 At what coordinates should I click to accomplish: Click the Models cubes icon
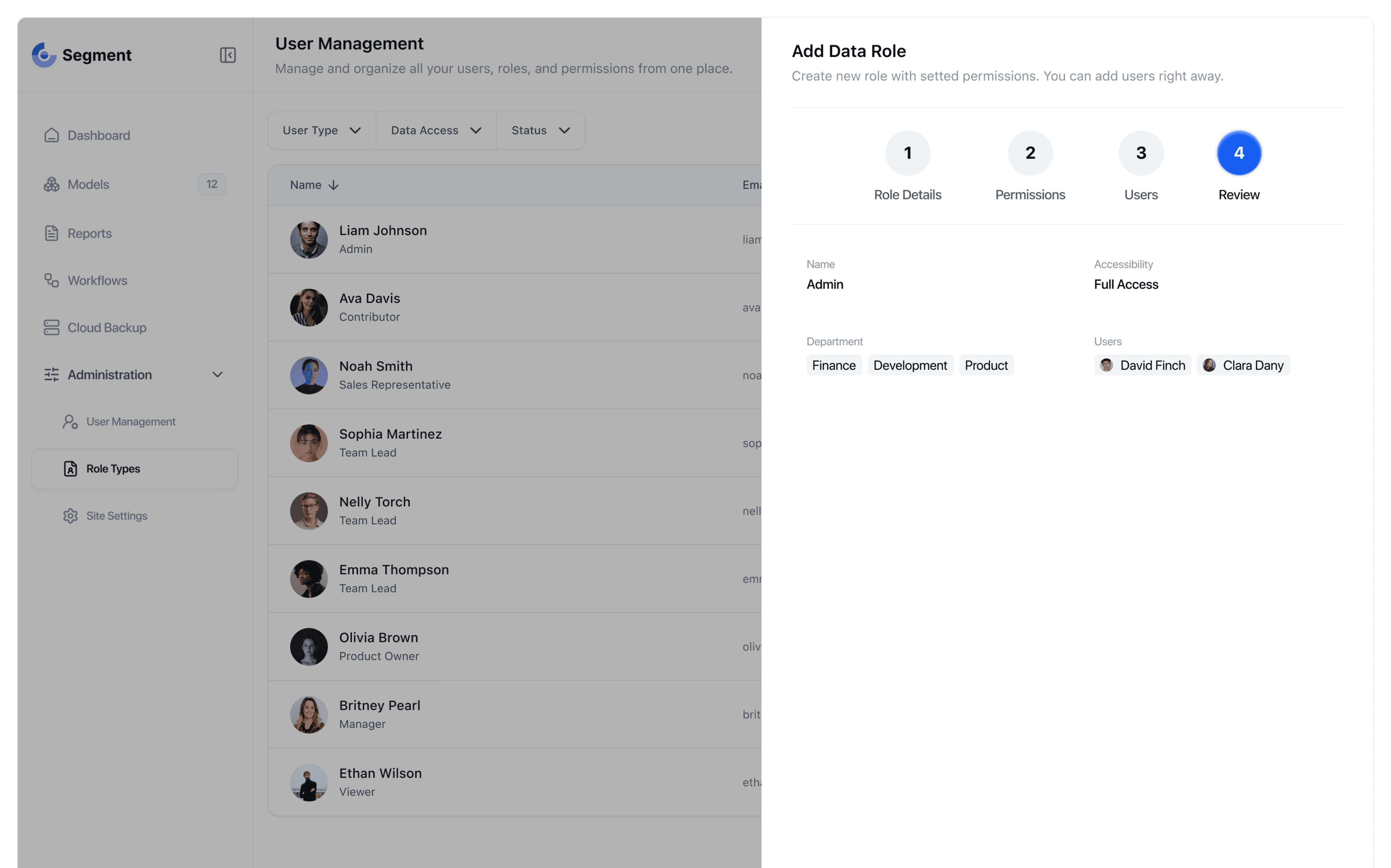tap(52, 184)
